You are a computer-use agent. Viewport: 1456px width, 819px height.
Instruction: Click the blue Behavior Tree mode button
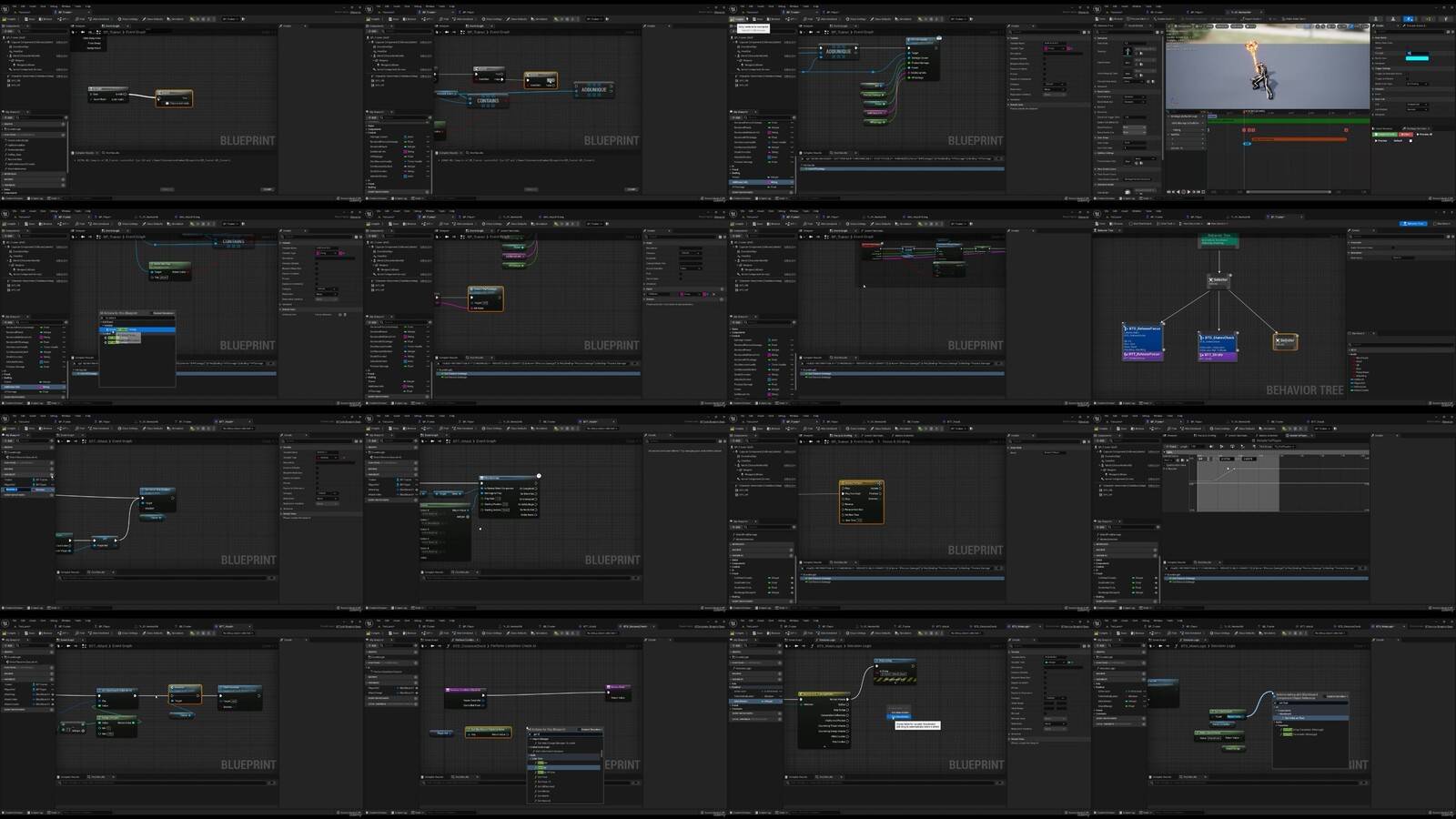pyautogui.click(x=1413, y=224)
